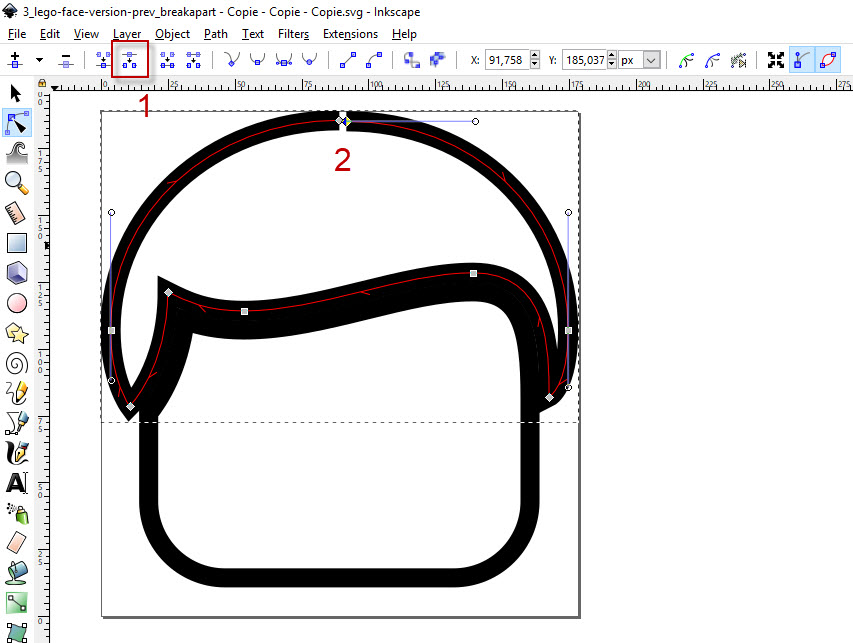Screen dimensions: 853x643
Task: Toggle clipping path editing (green icon)
Action: click(x=687, y=60)
